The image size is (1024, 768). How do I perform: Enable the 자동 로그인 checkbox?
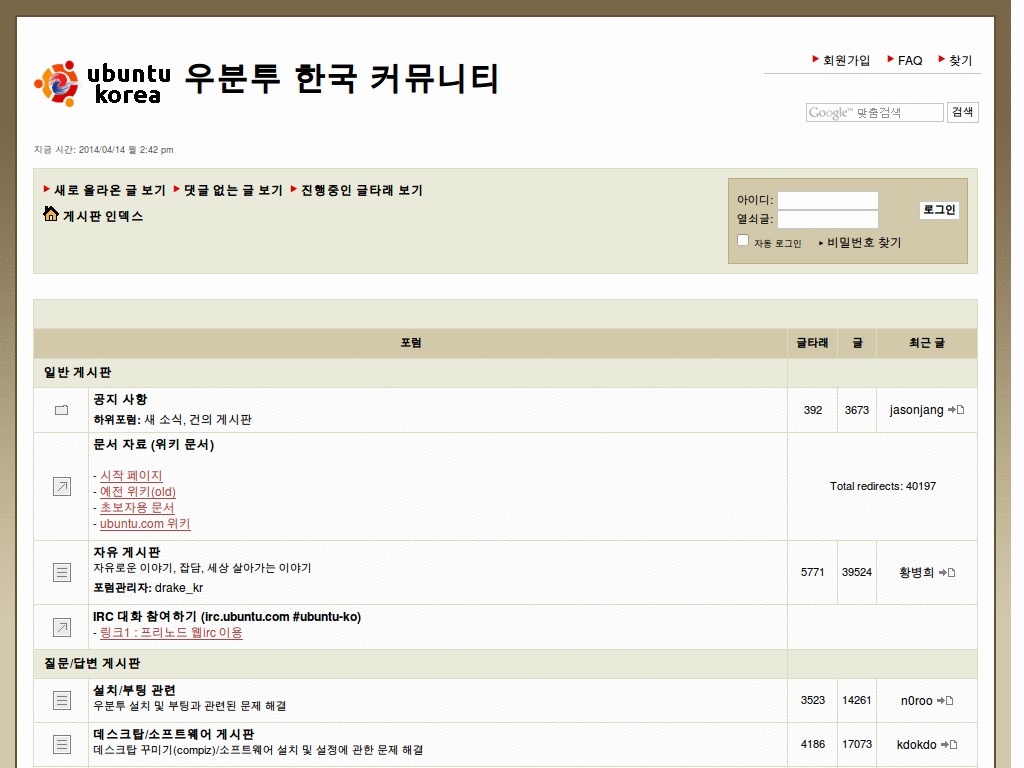point(743,240)
